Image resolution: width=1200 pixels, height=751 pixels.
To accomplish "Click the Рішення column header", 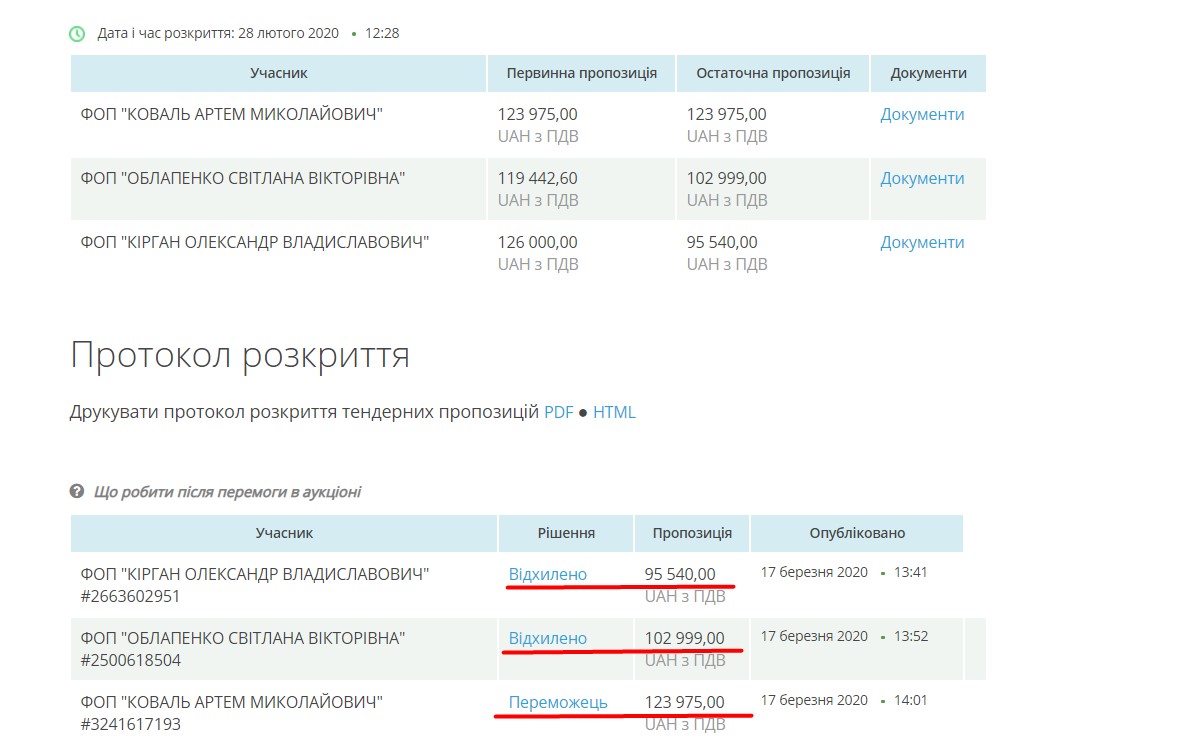I will [566, 533].
